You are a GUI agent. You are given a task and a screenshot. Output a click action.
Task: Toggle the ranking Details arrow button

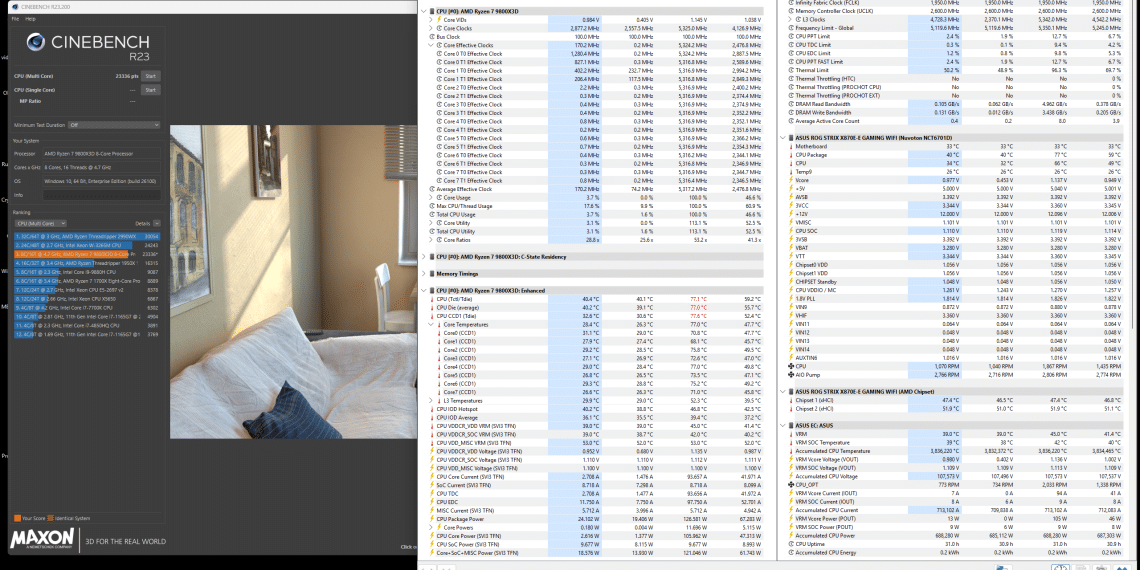pos(156,223)
